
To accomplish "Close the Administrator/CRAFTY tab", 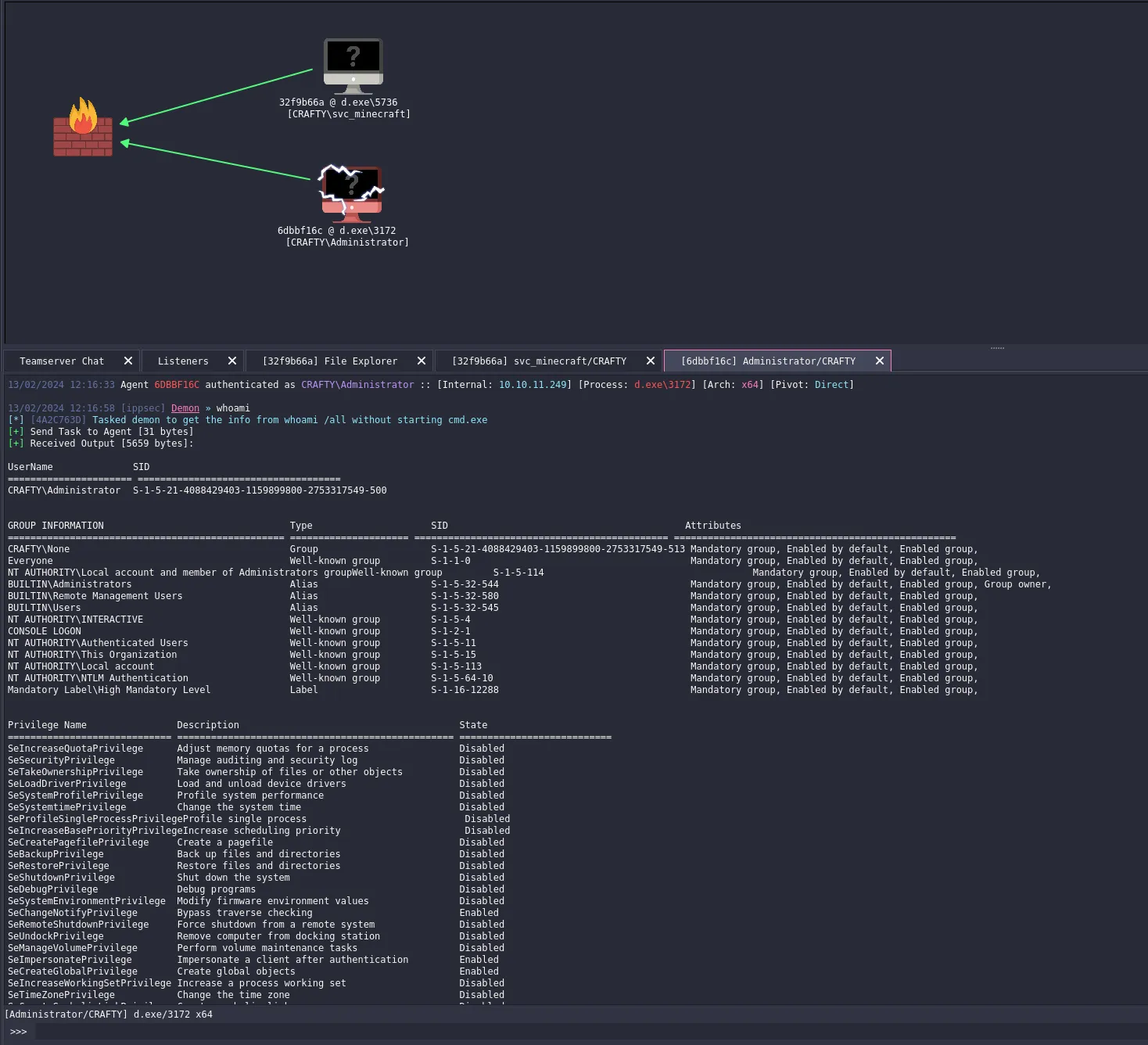I will click(880, 361).
